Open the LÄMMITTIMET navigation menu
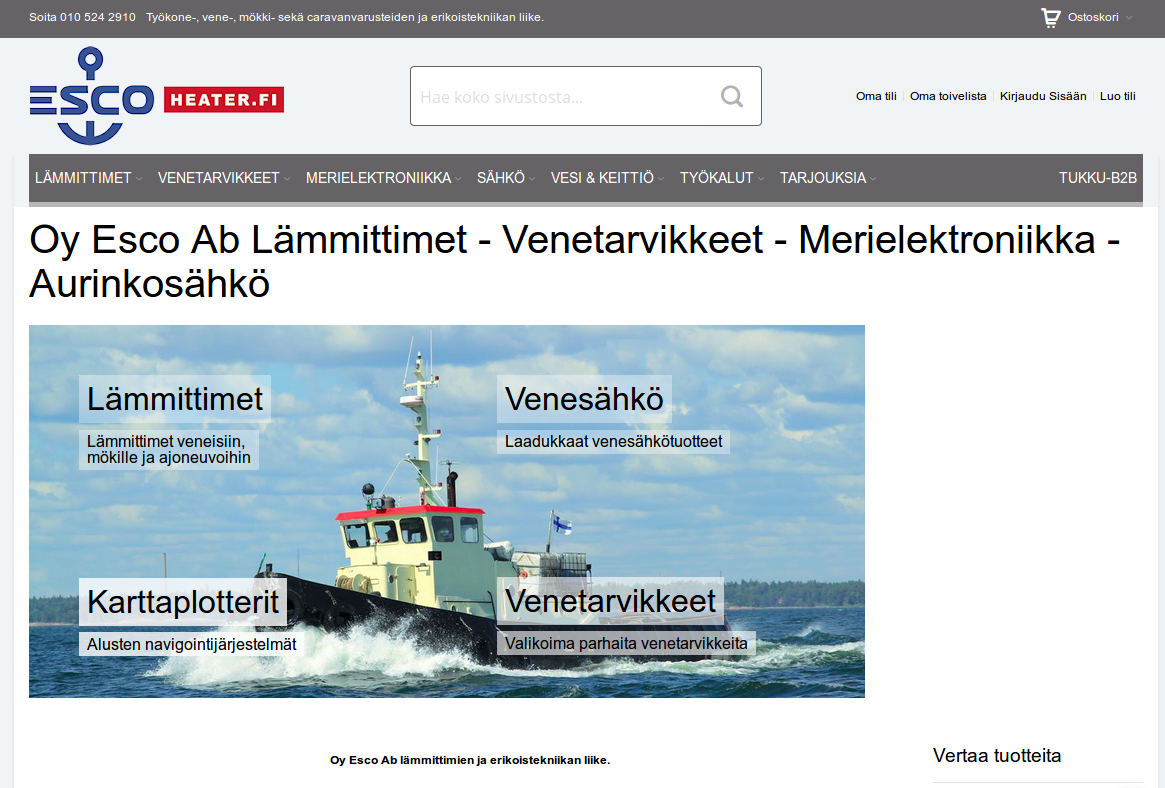Viewport: 1165px width, 788px height. click(x=83, y=178)
